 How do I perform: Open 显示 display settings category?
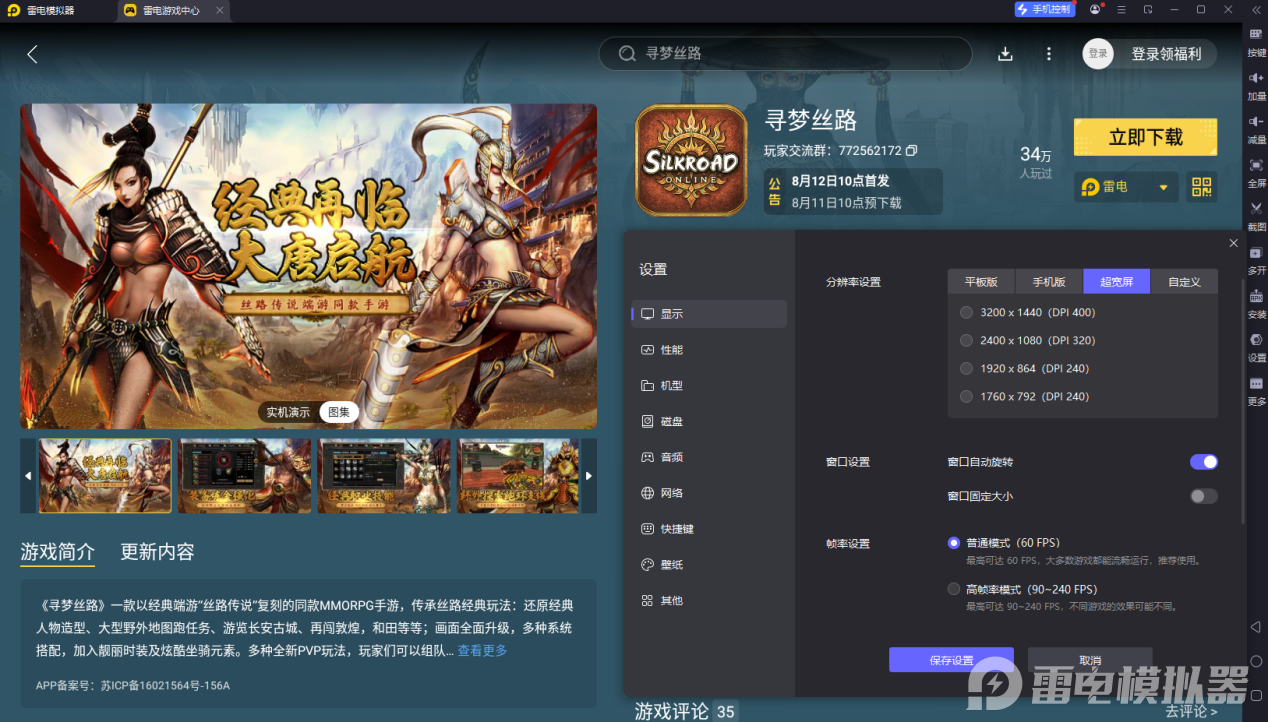(709, 314)
